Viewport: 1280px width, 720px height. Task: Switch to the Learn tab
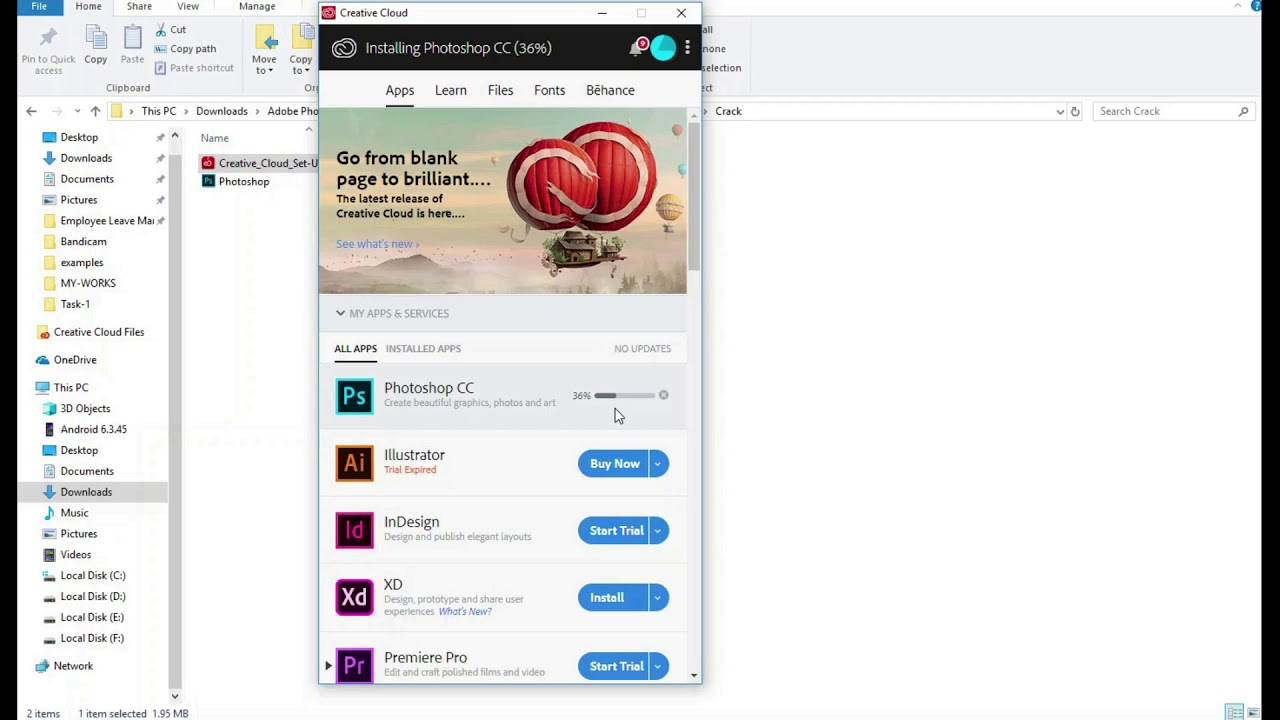point(451,90)
